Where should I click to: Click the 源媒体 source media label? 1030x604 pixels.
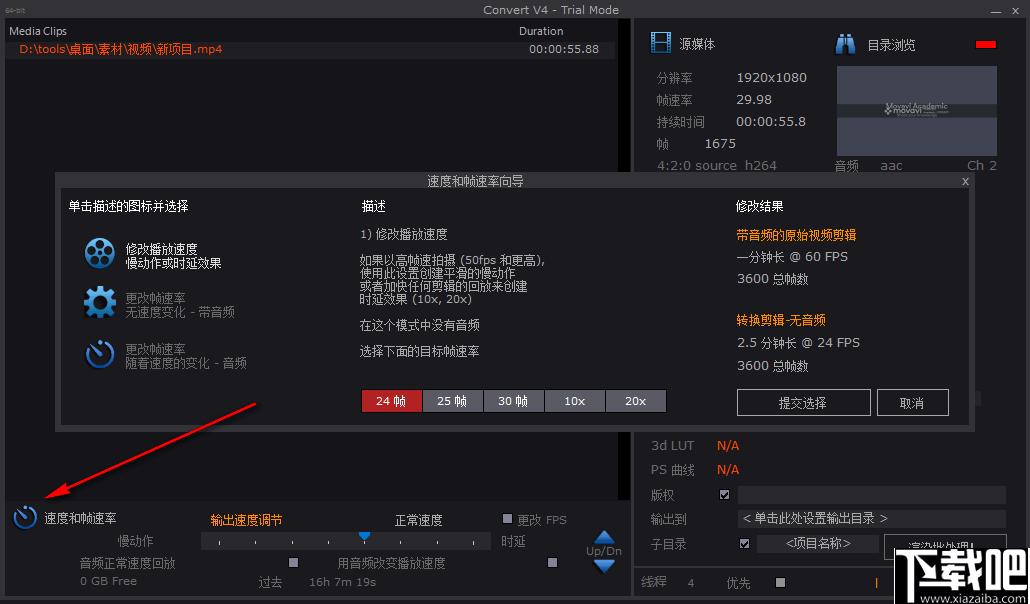coord(697,44)
